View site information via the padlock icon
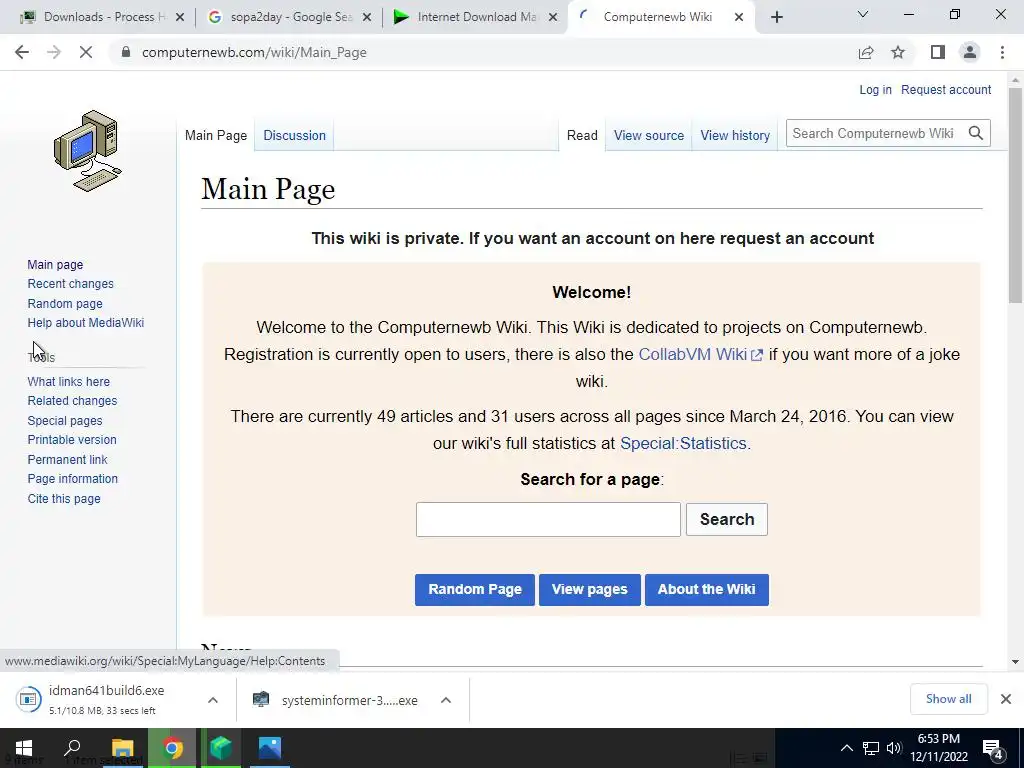 pyautogui.click(x=126, y=52)
